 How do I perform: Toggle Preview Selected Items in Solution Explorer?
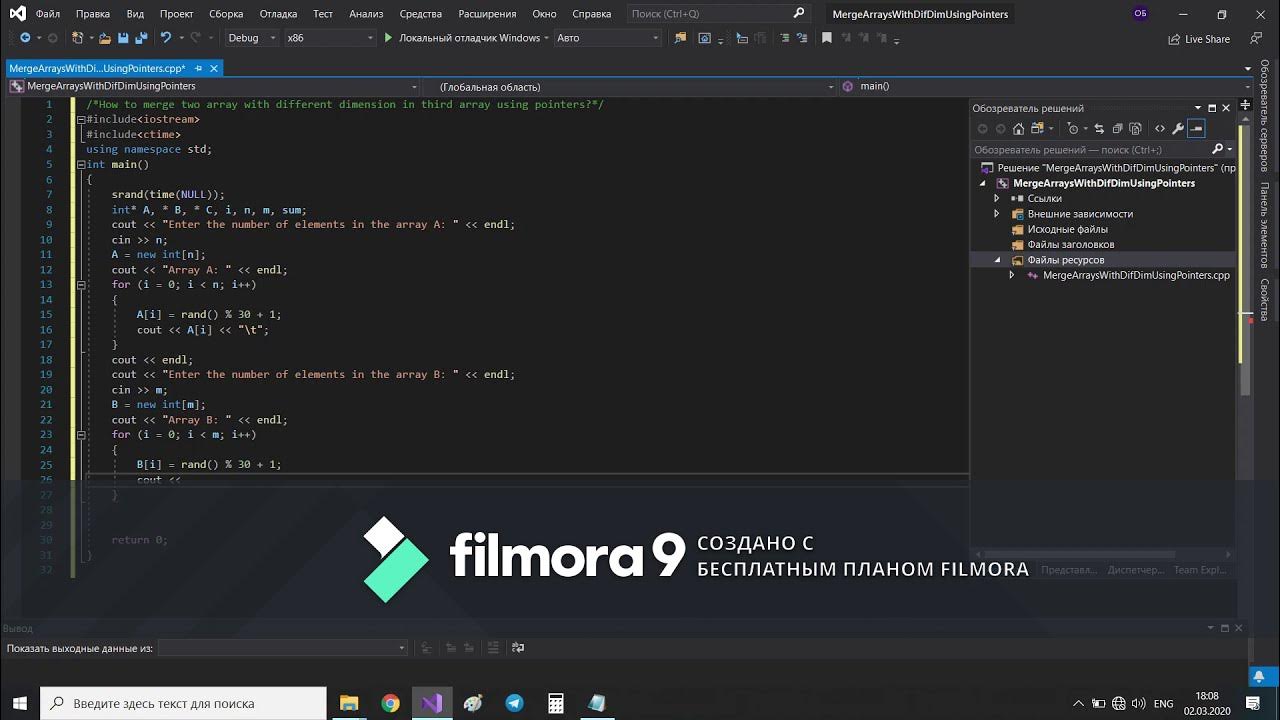pos(1196,128)
